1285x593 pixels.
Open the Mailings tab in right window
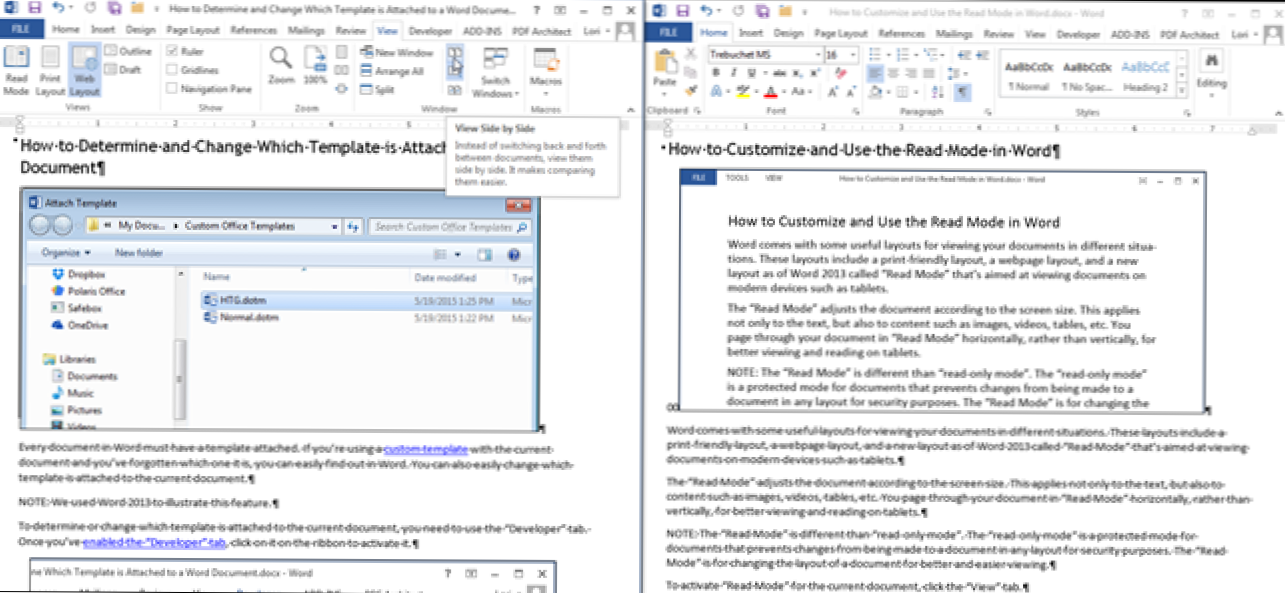[x=956, y=33]
